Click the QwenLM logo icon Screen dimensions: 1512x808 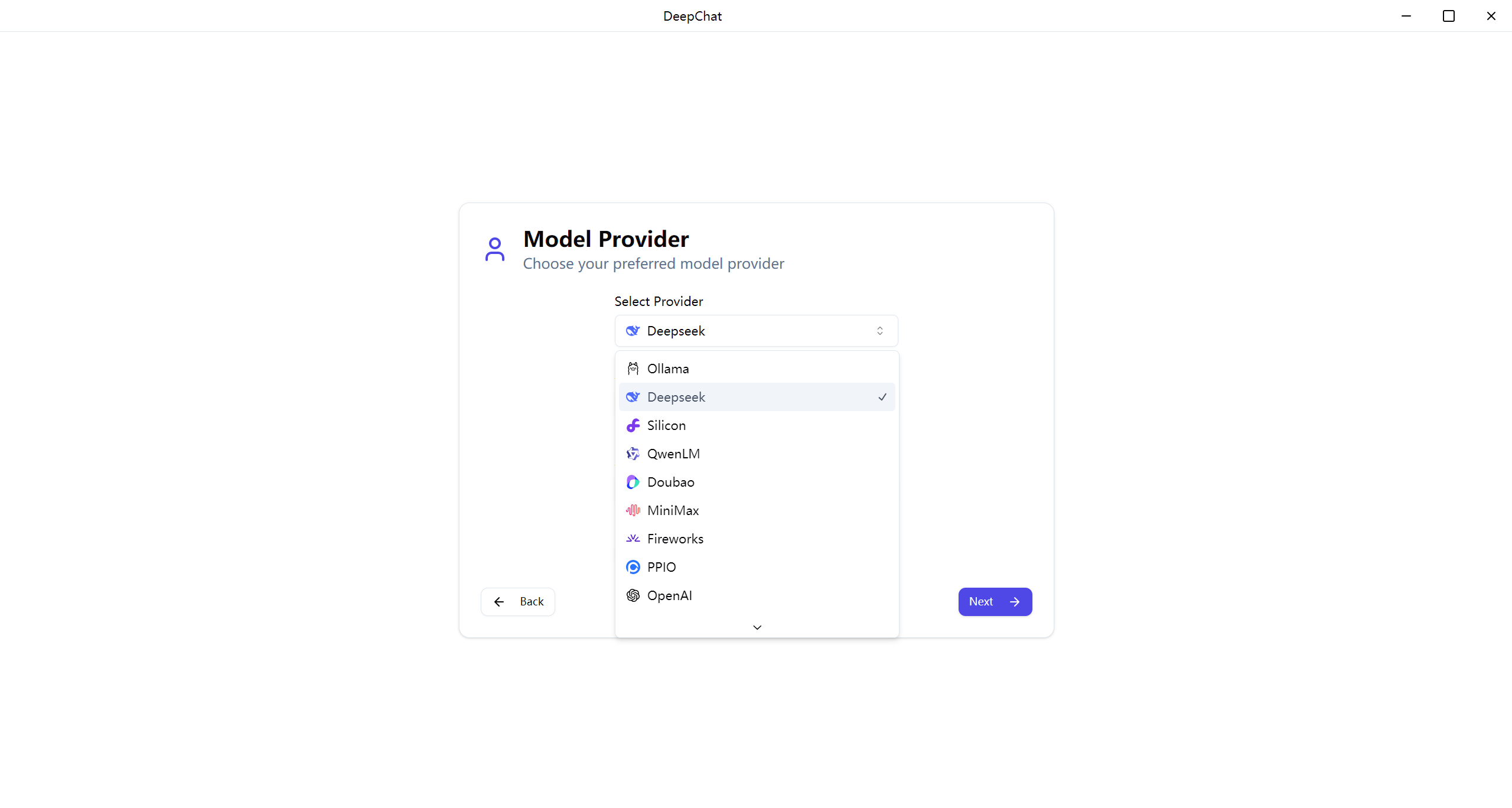[x=633, y=454]
